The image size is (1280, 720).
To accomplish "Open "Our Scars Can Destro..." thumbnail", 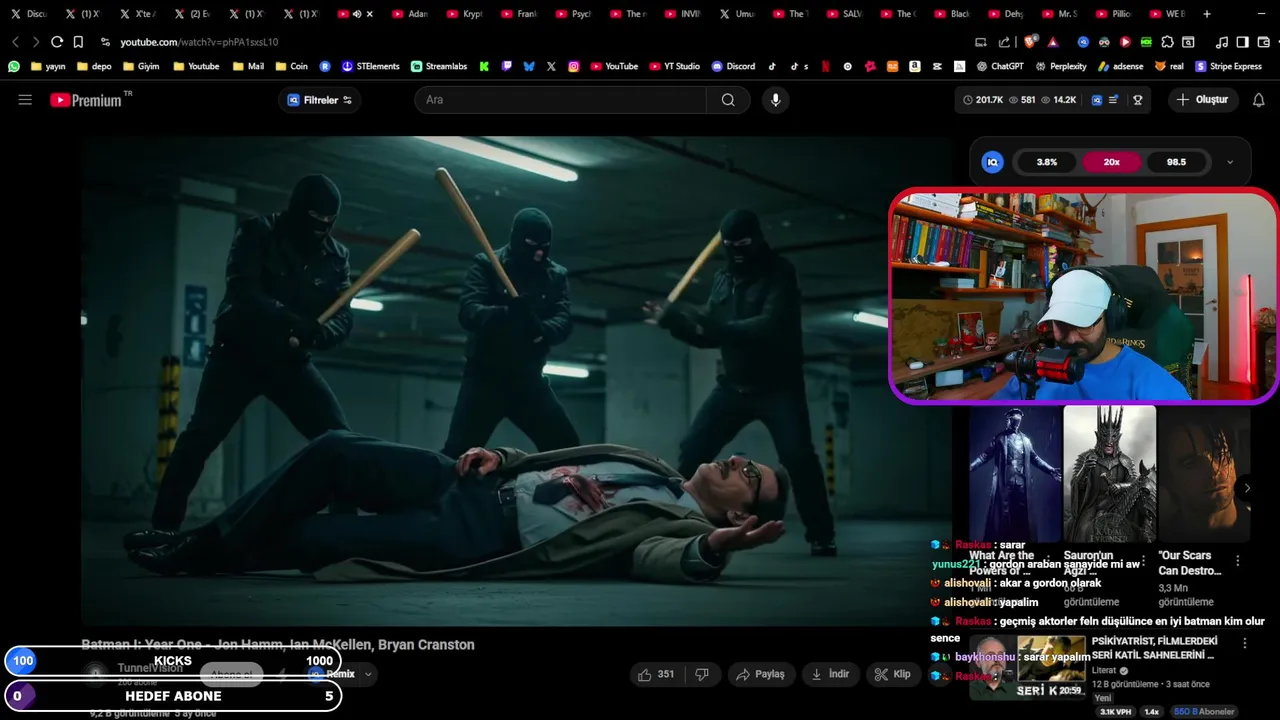I will tap(1204, 474).
